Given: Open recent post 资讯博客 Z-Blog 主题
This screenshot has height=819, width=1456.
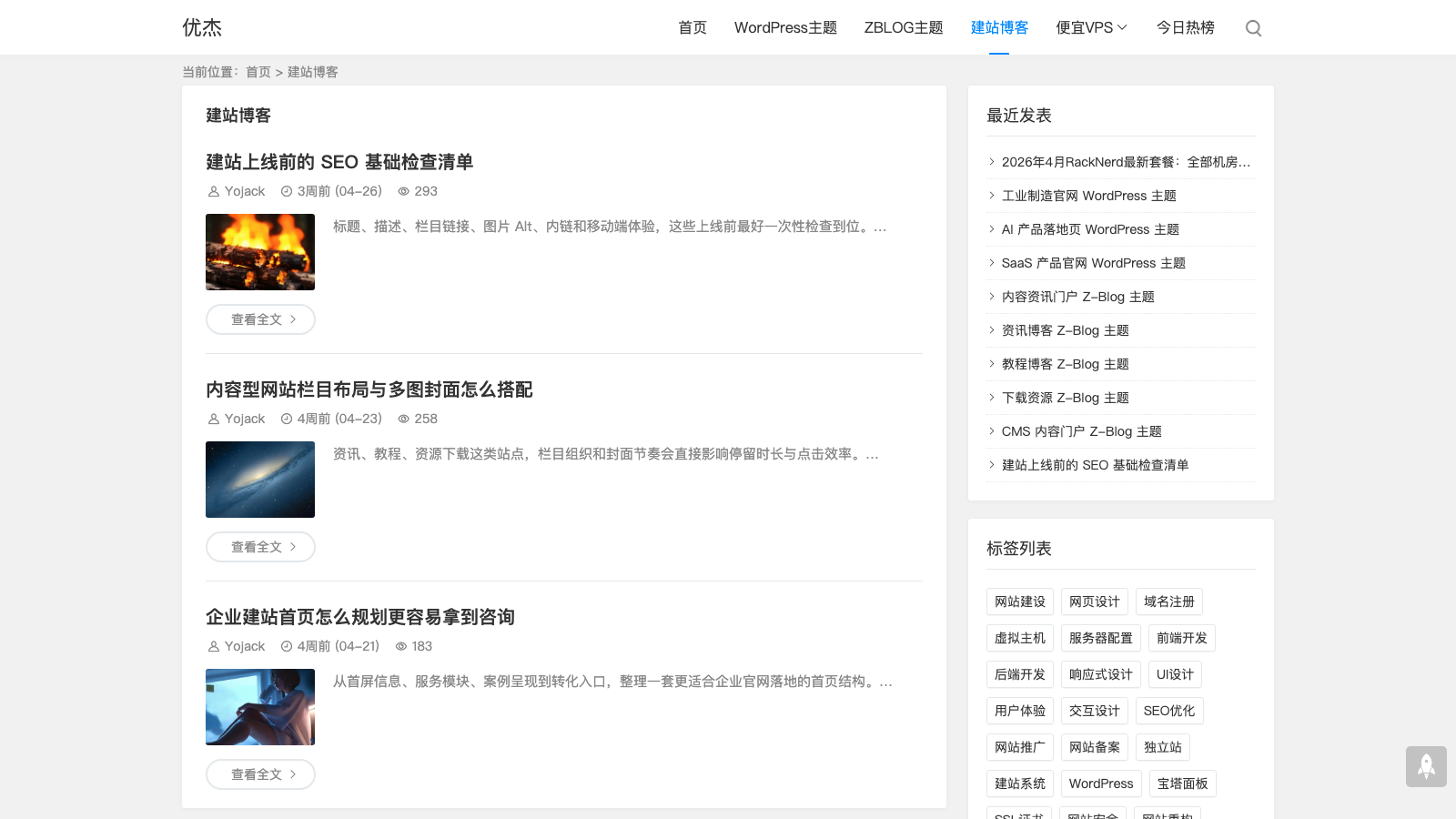Looking at the screenshot, I should click(x=1066, y=330).
